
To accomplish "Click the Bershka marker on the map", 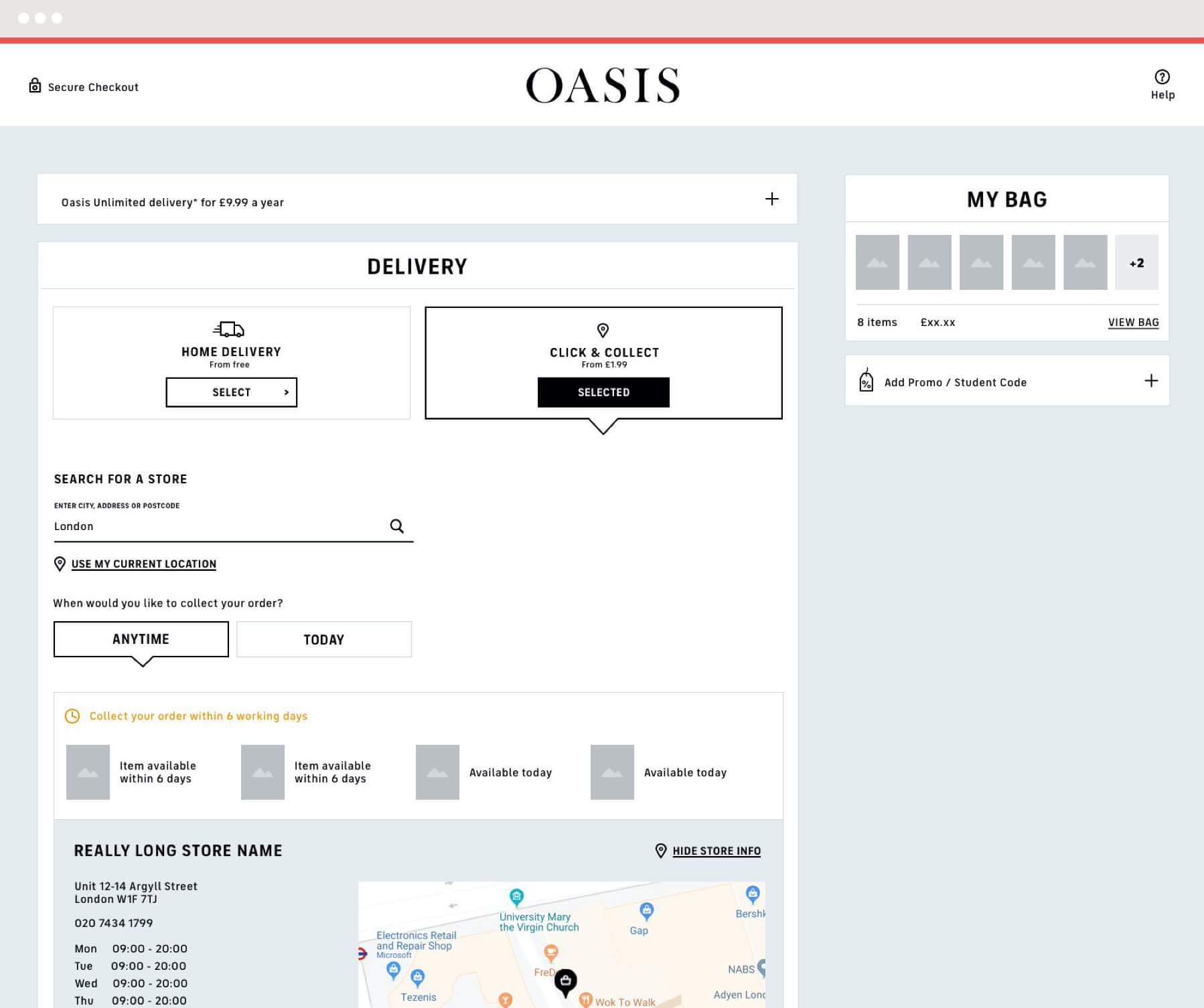I will click(753, 894).
